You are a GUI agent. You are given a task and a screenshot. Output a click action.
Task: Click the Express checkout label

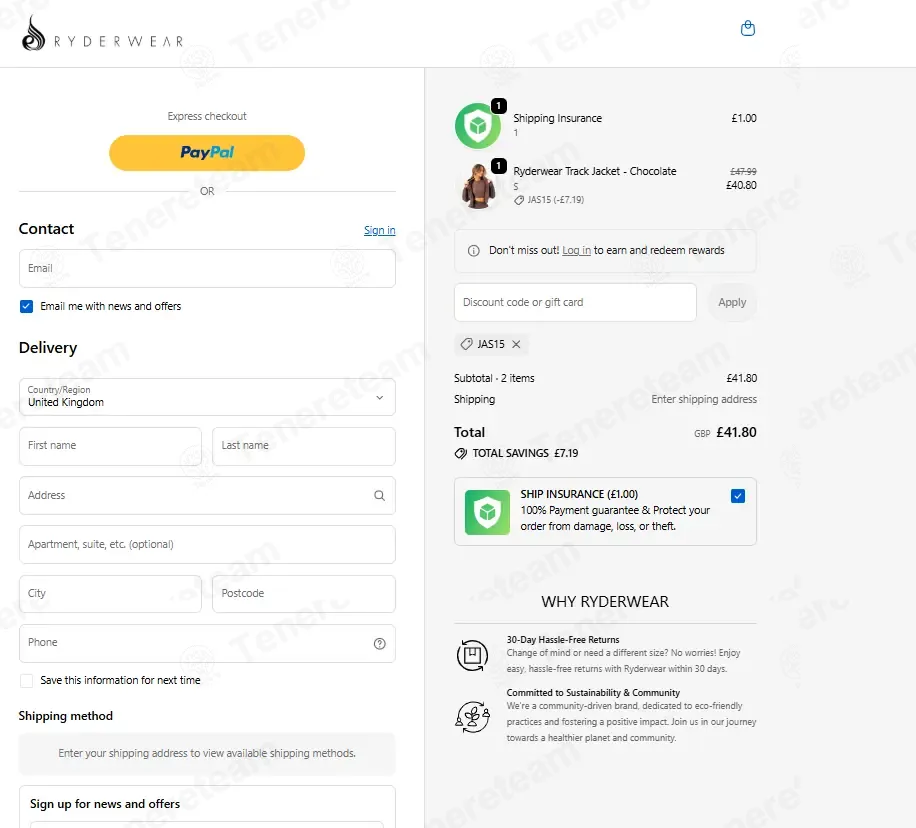[x=207, y=116]
